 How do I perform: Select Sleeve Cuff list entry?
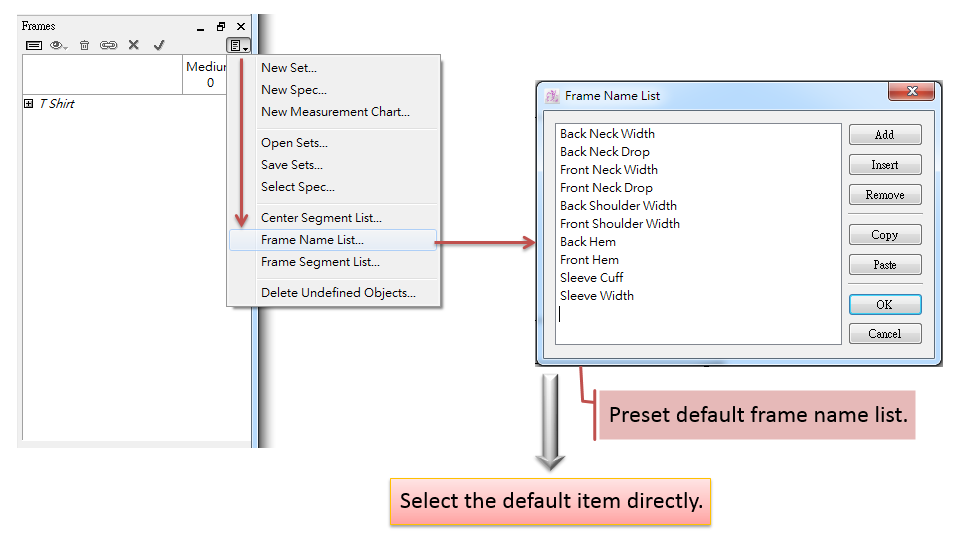[591, 278]
